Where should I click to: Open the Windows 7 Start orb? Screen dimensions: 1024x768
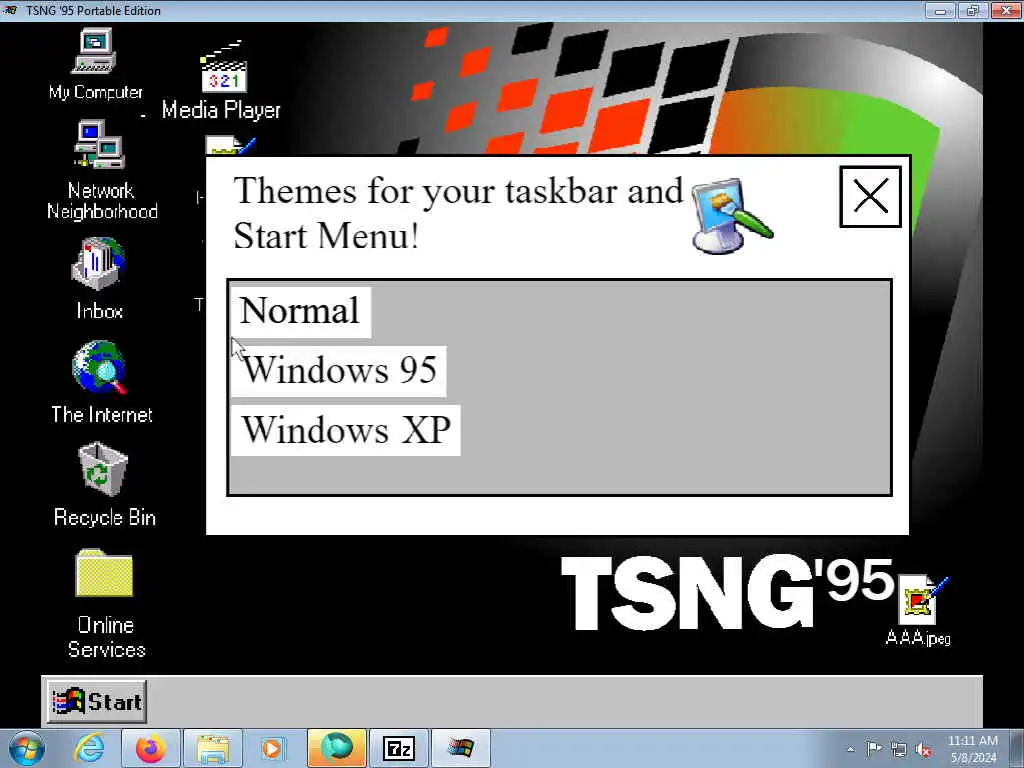26,748
